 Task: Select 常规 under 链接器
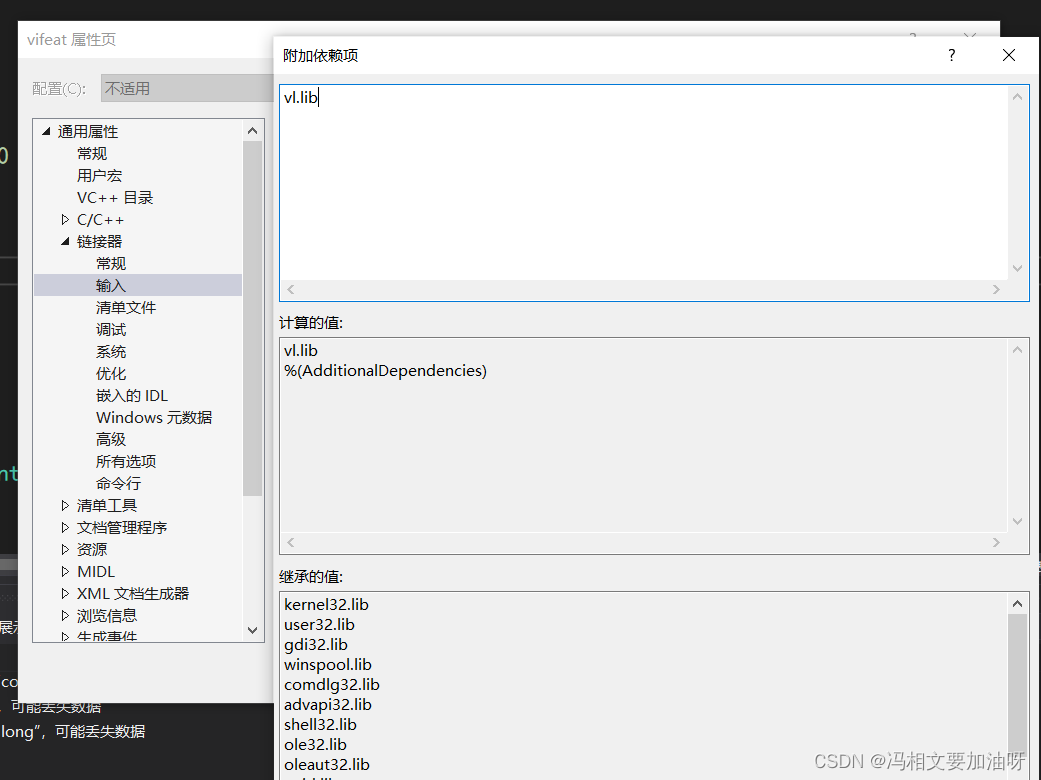click(111, 264)
